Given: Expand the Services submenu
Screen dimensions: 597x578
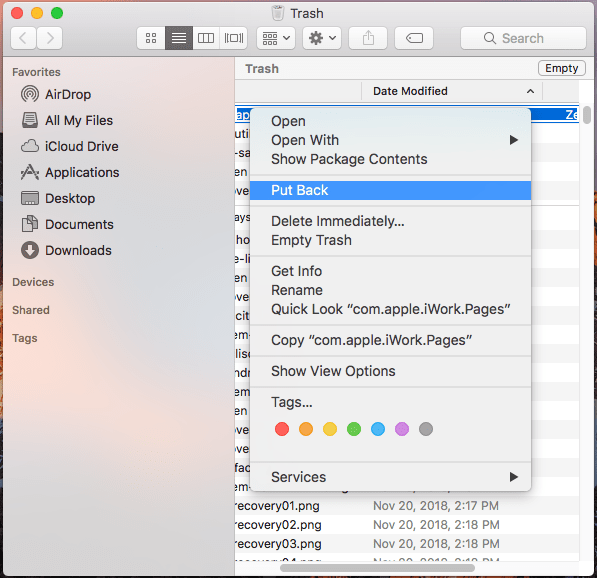Looking at the screenshot, I should [x=390, y=477].
